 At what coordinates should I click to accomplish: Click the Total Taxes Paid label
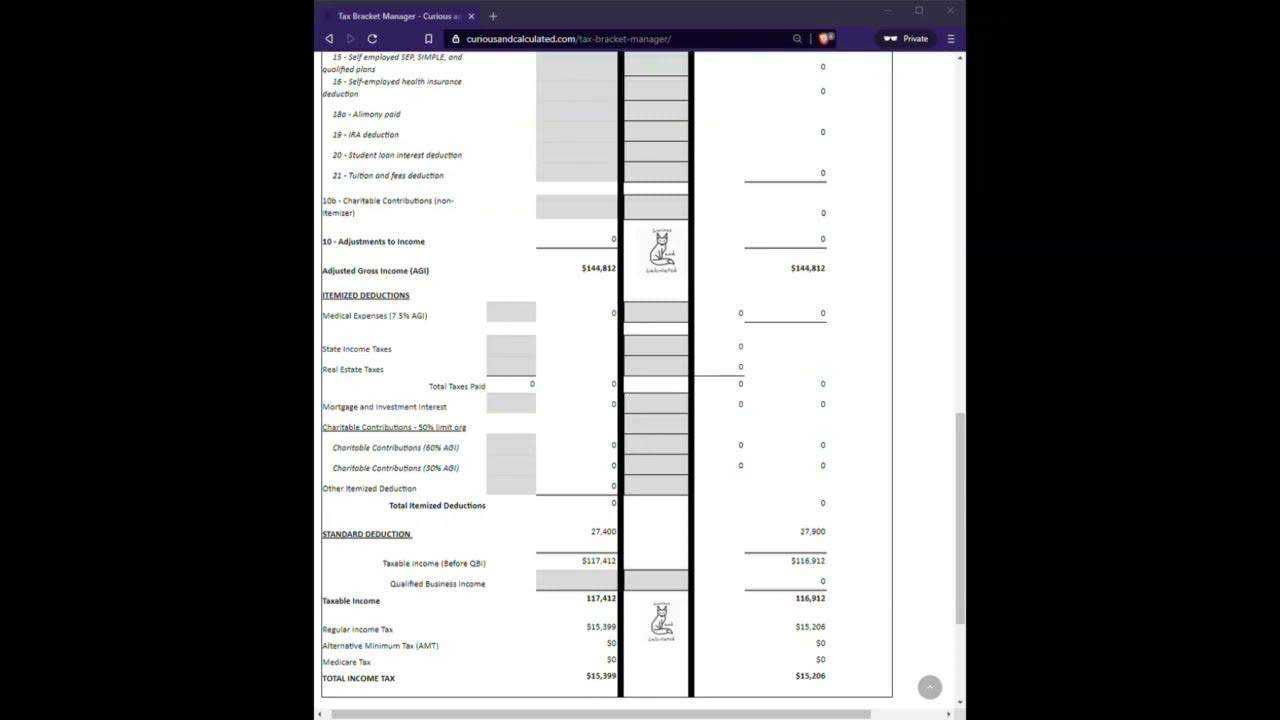tap(457, 387)
